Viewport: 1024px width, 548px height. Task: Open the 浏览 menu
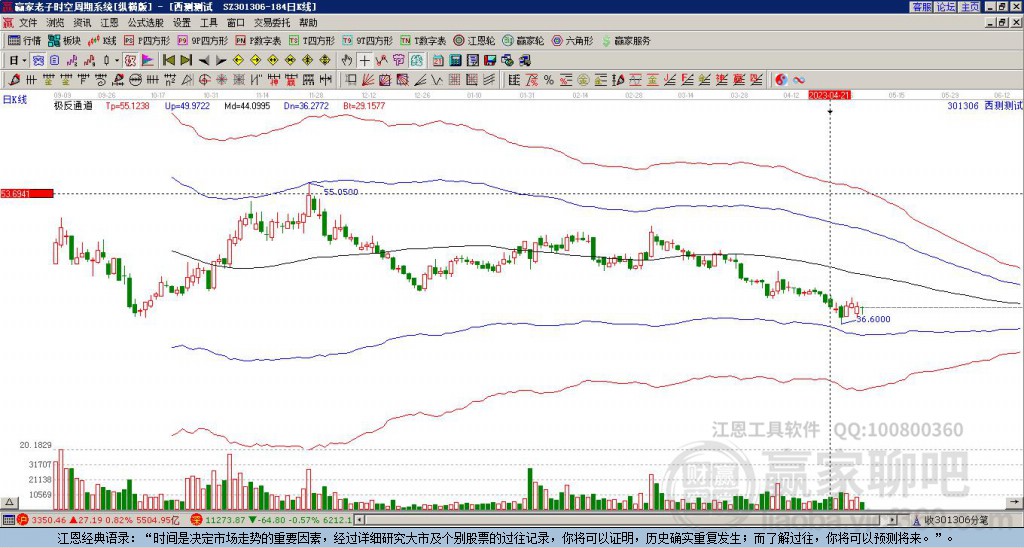[55, 23]
